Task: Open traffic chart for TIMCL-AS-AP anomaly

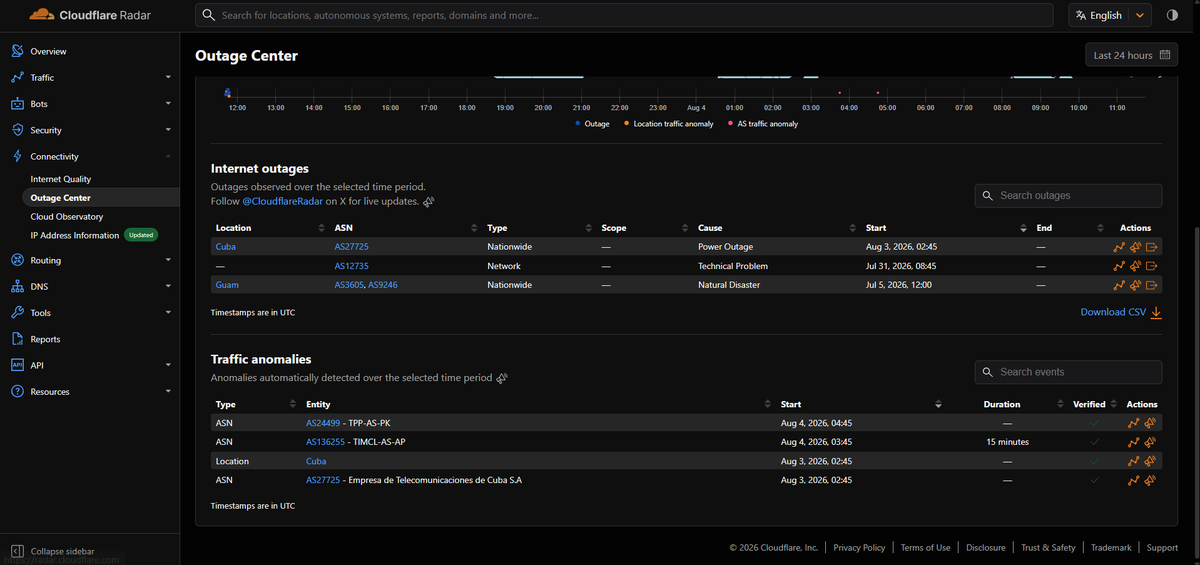Action: [1134, 442]
